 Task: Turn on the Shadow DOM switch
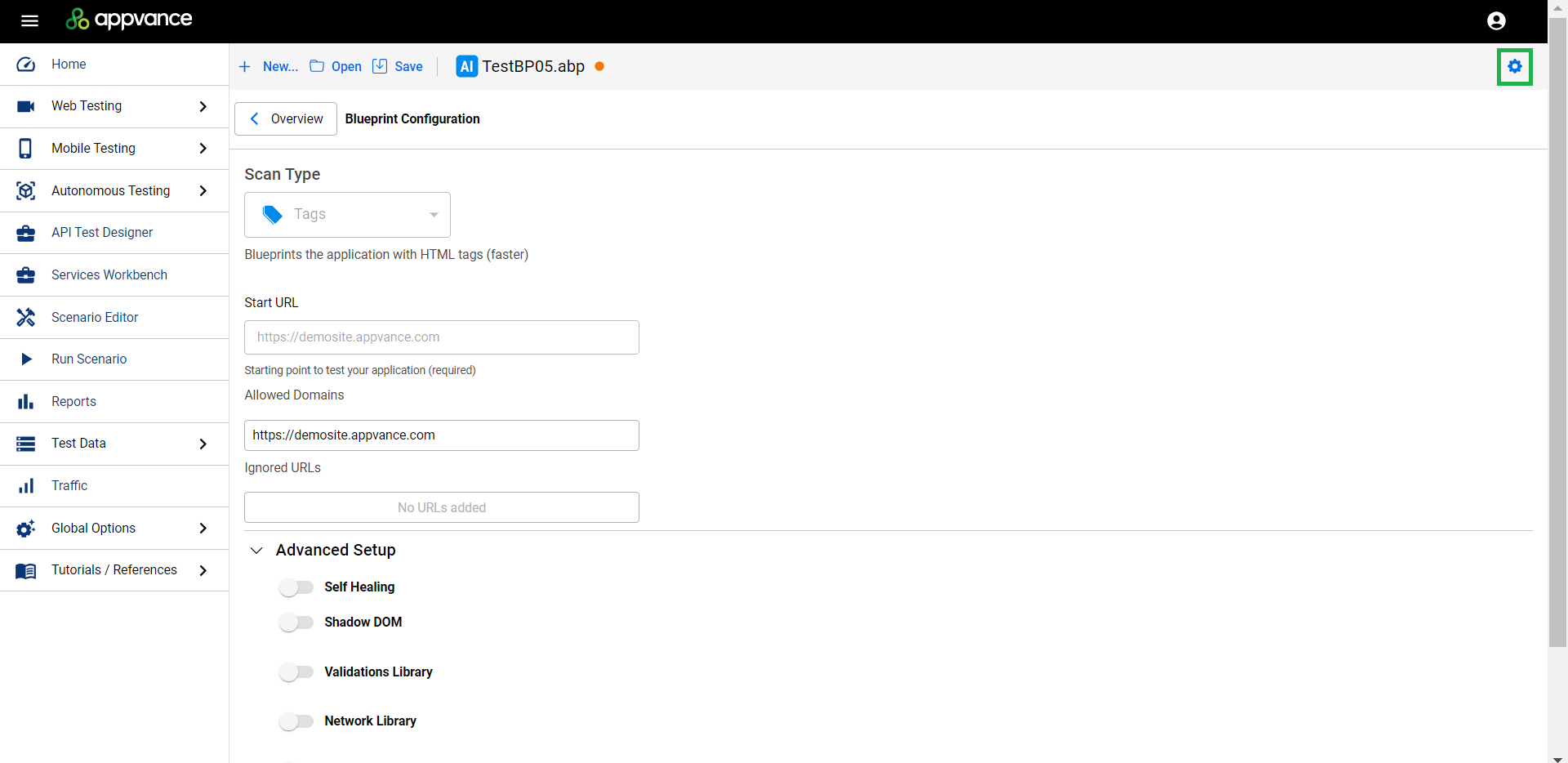pos(296,622)
